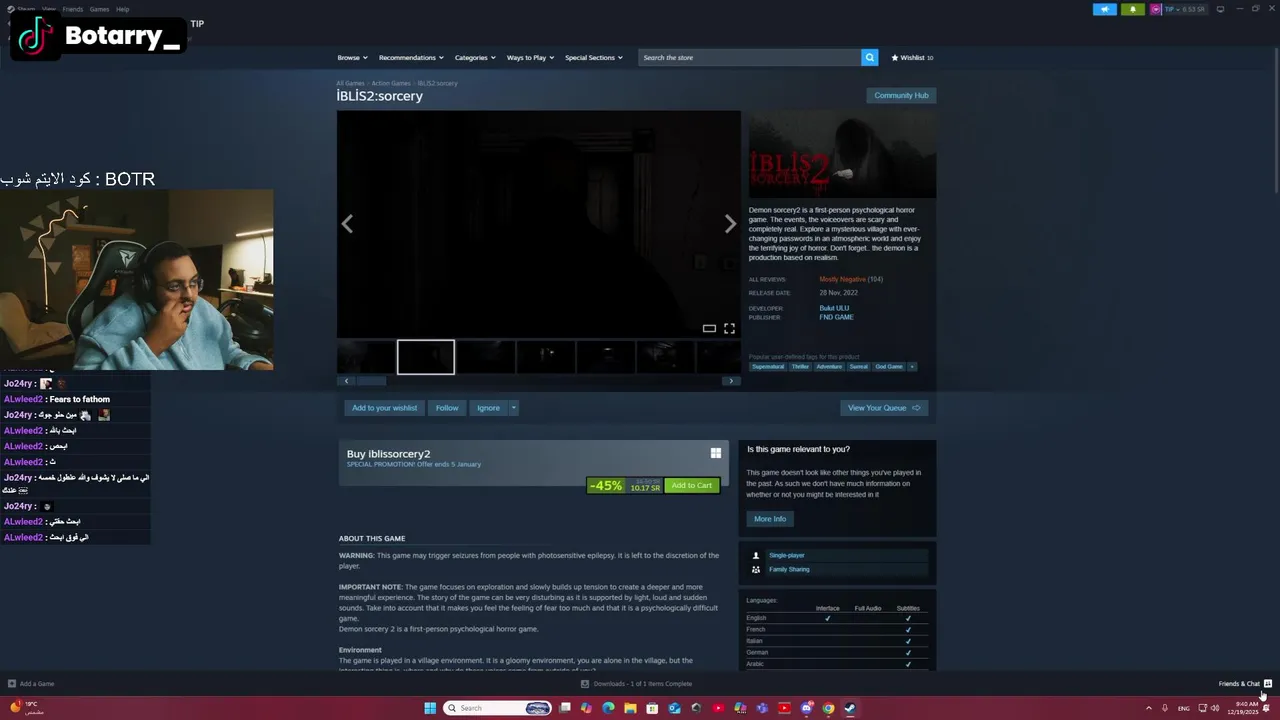Open the Special Sections dropdown
Screen dimensions: 1280x720
click(594, 57)
